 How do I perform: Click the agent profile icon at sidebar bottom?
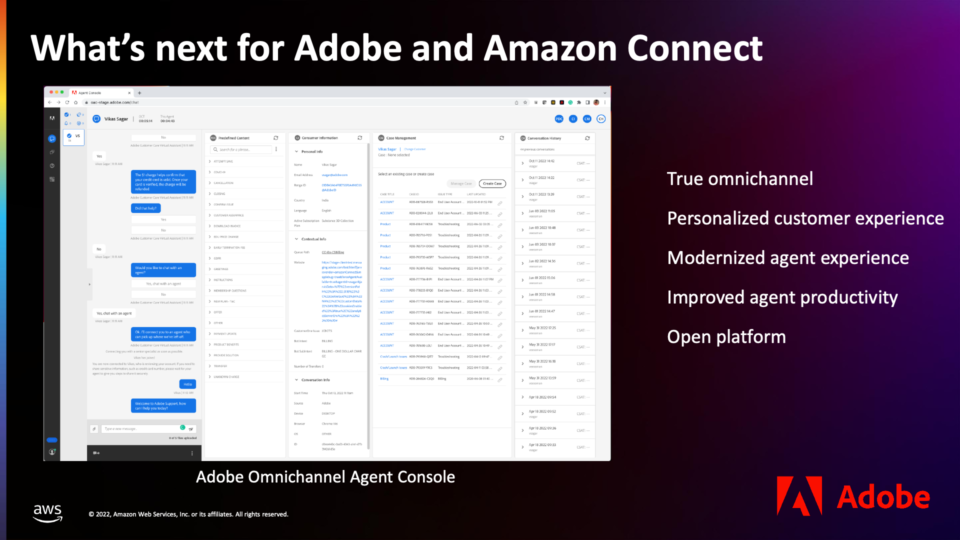point(52,452)
